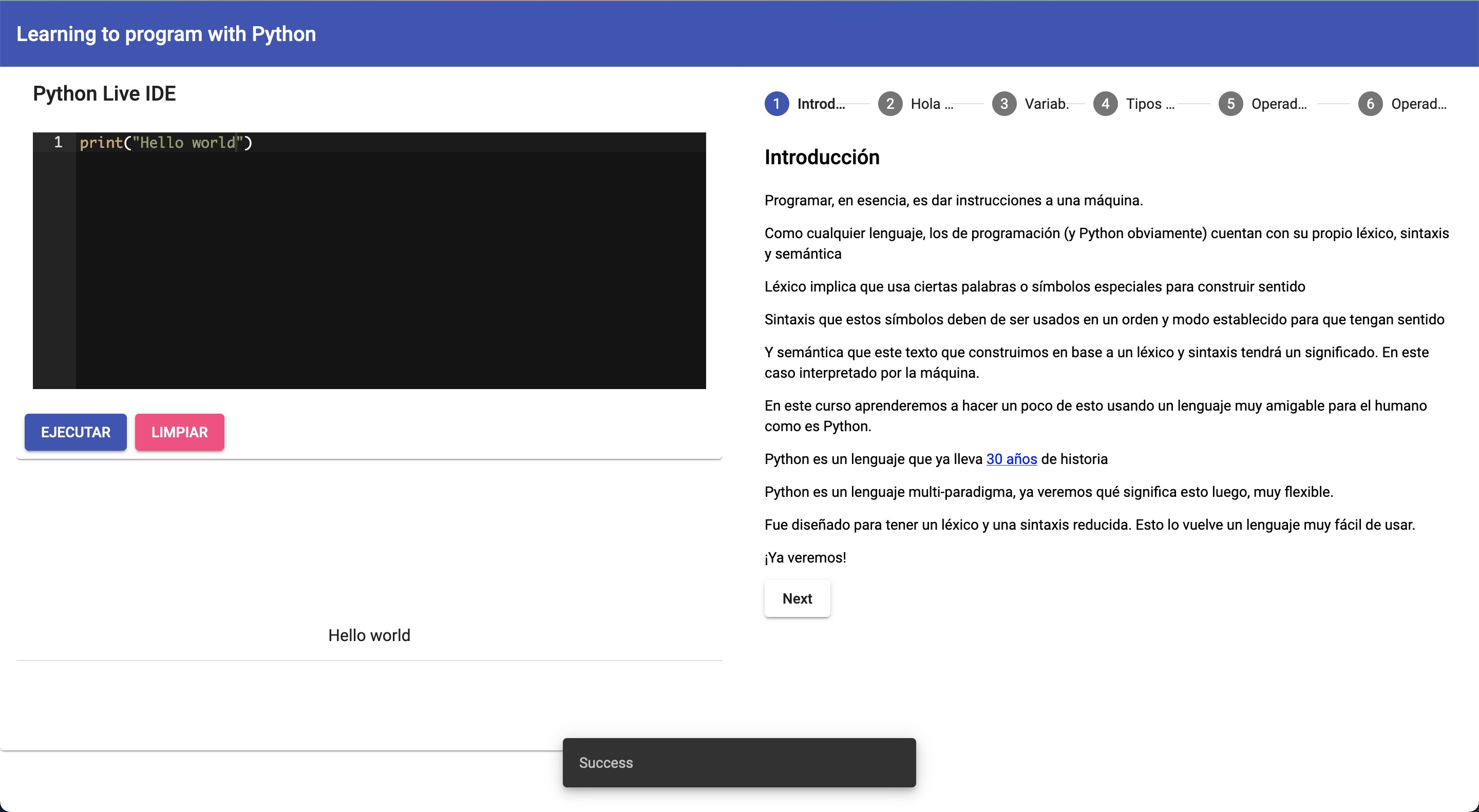This screenshot has height=812, width=1479.
Task: Click the Learning to program with Python header
Action: [x=165, y=34]
